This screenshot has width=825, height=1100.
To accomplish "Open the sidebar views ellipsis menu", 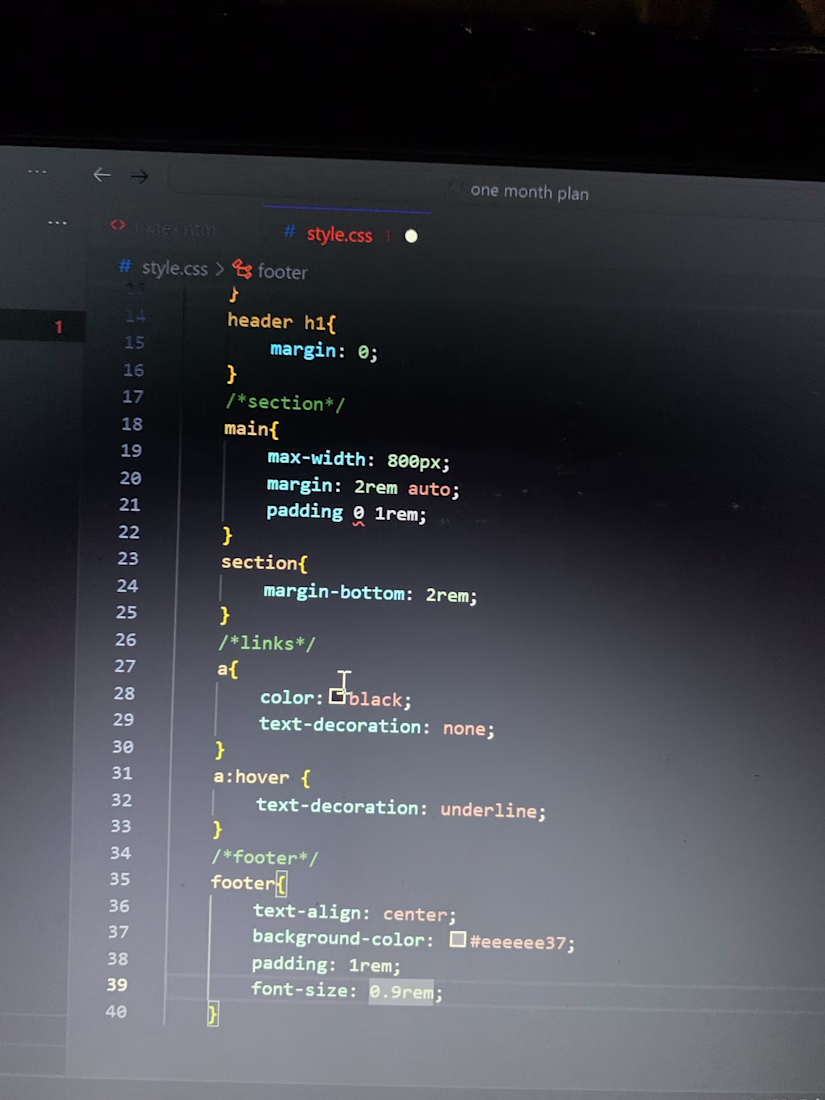I will tap(58, 223).
